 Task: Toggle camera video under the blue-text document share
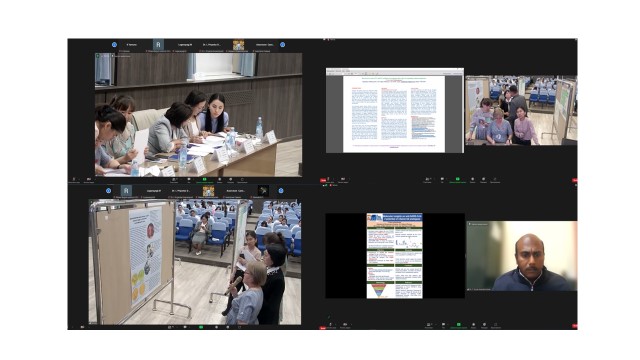(x=343, y=180)
